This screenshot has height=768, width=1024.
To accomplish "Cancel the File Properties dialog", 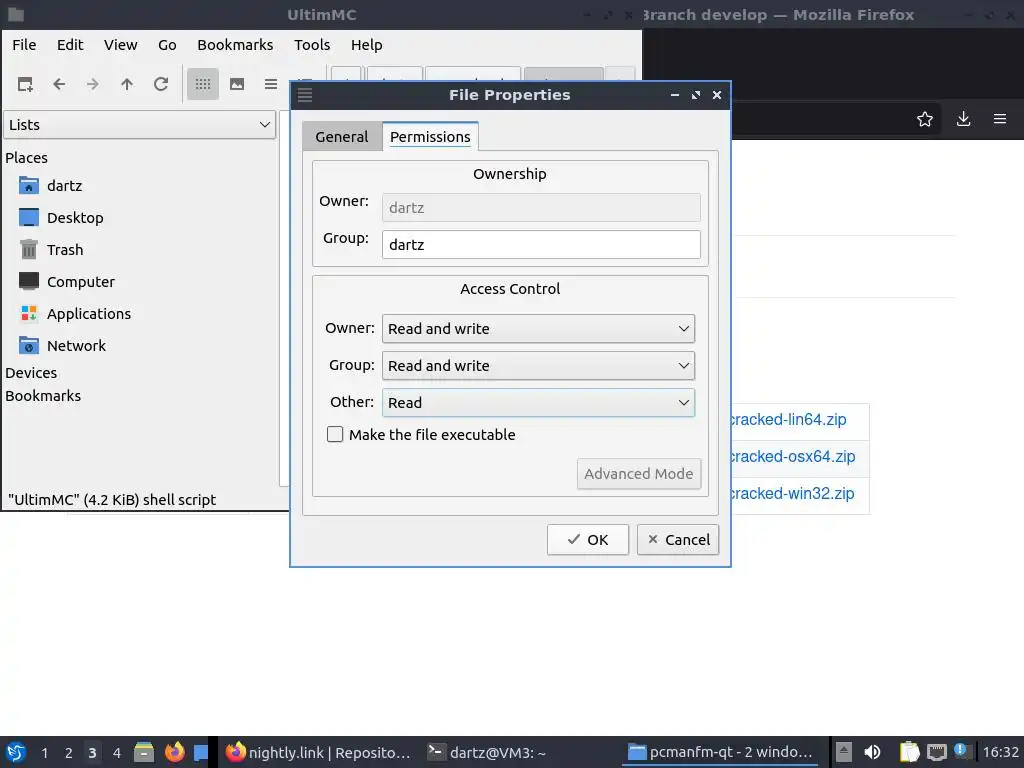I will [x=678, y=540].
